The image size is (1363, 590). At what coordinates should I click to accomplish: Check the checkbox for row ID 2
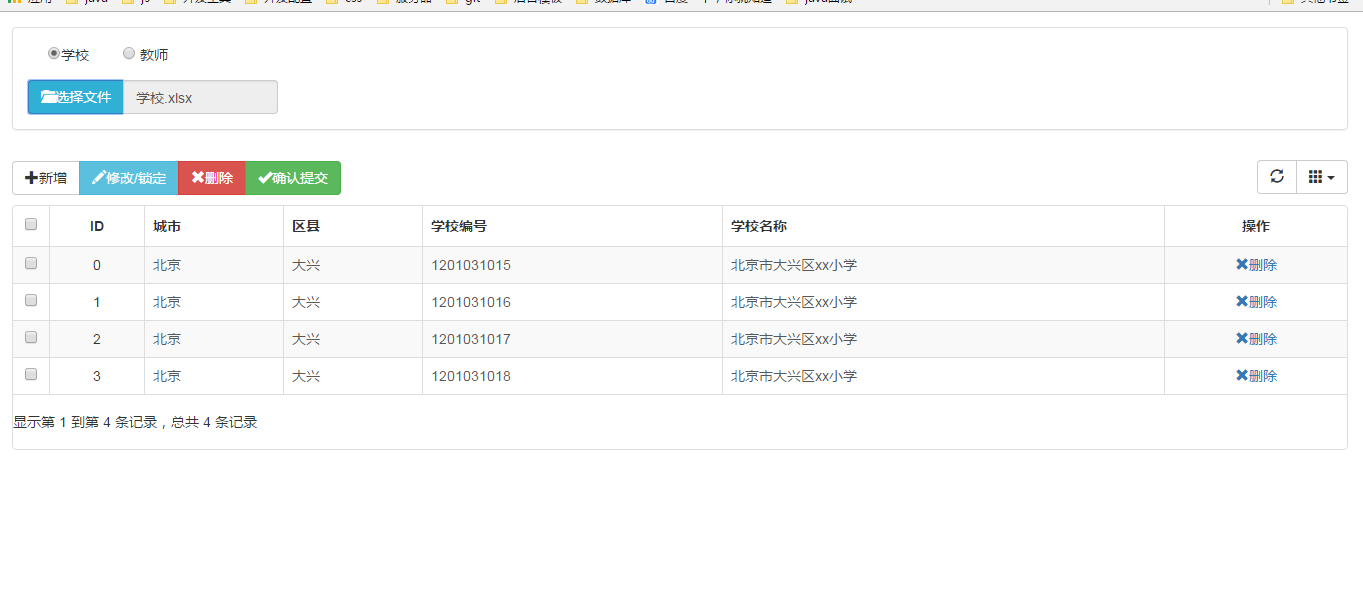coord(31,338)
